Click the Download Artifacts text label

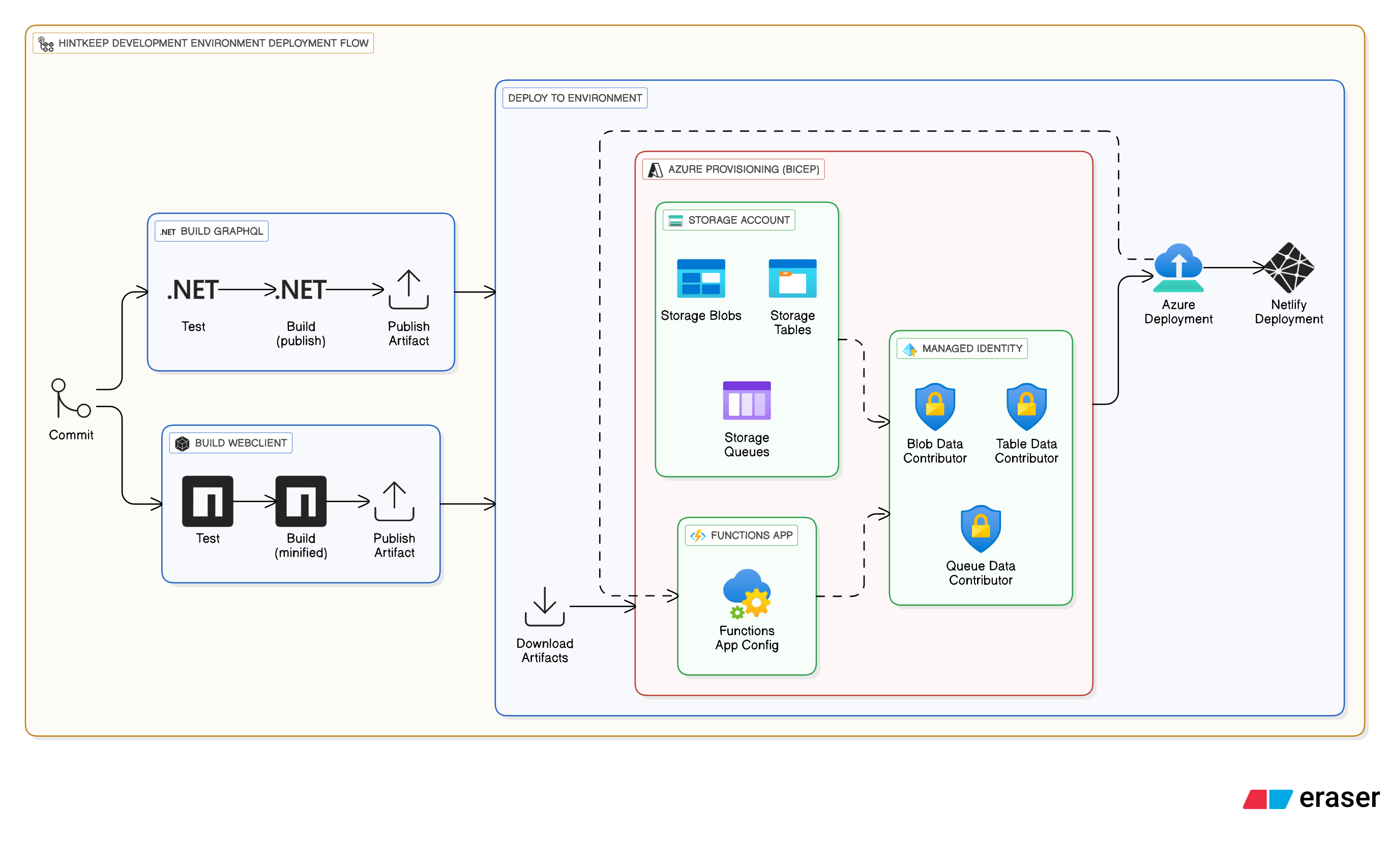(545, 650)
